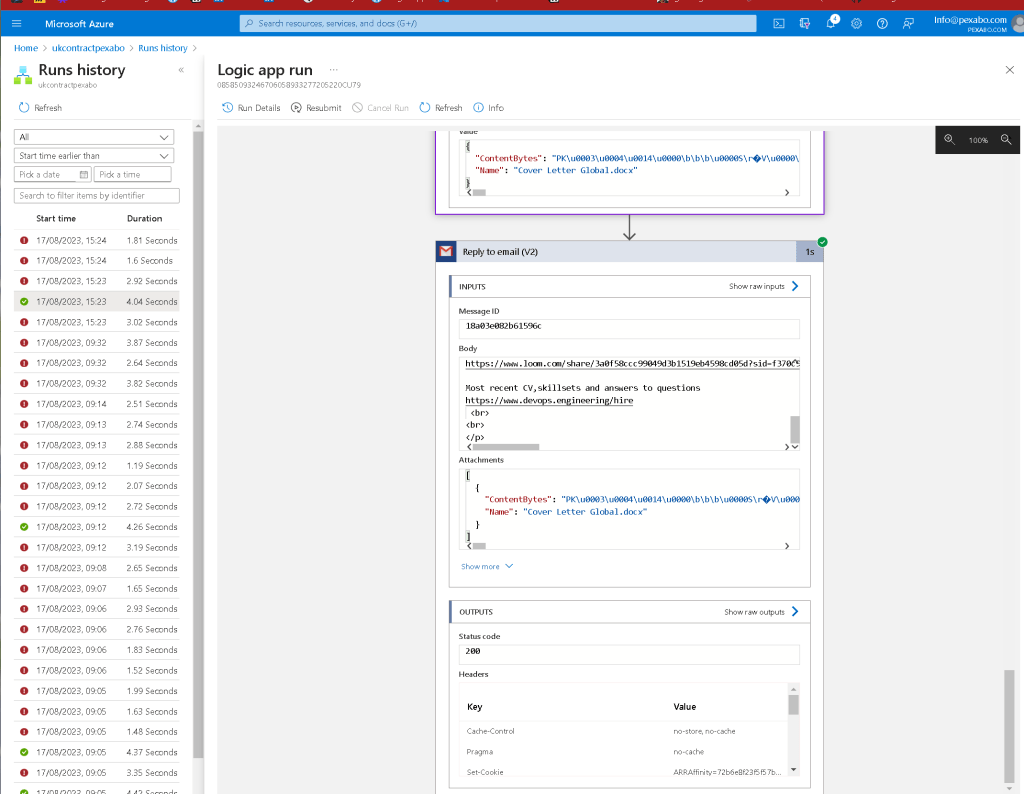Close the Logic app run blade

1010,70
